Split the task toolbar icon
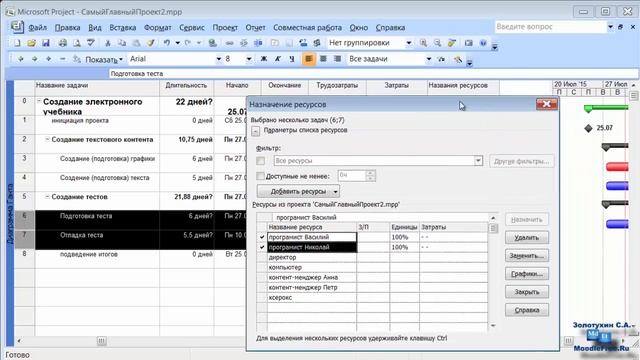640x360 pixels. click(258, 43)
